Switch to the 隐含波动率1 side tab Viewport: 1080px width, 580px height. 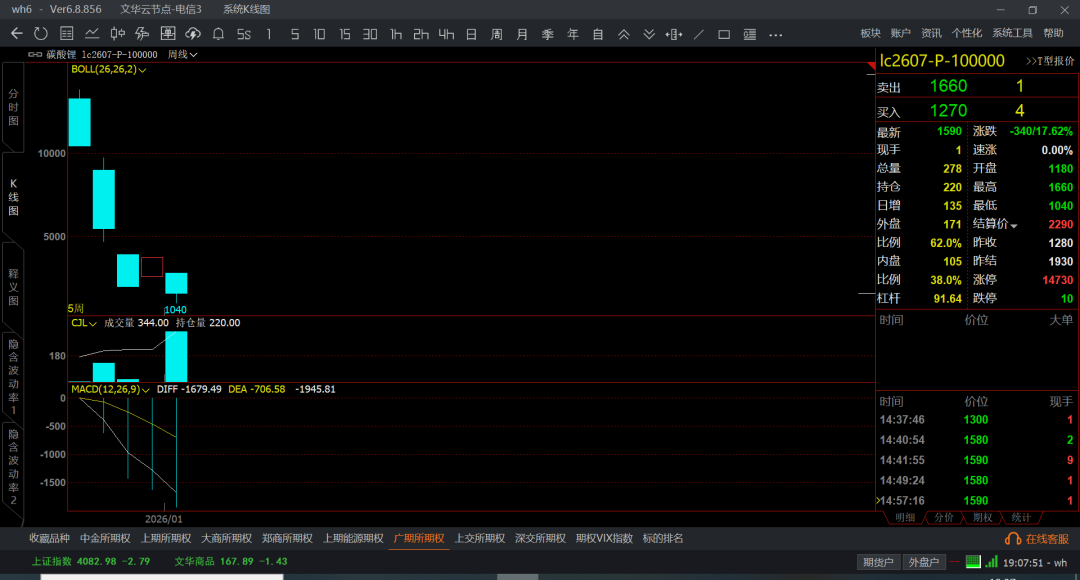(x=13, y=377)
